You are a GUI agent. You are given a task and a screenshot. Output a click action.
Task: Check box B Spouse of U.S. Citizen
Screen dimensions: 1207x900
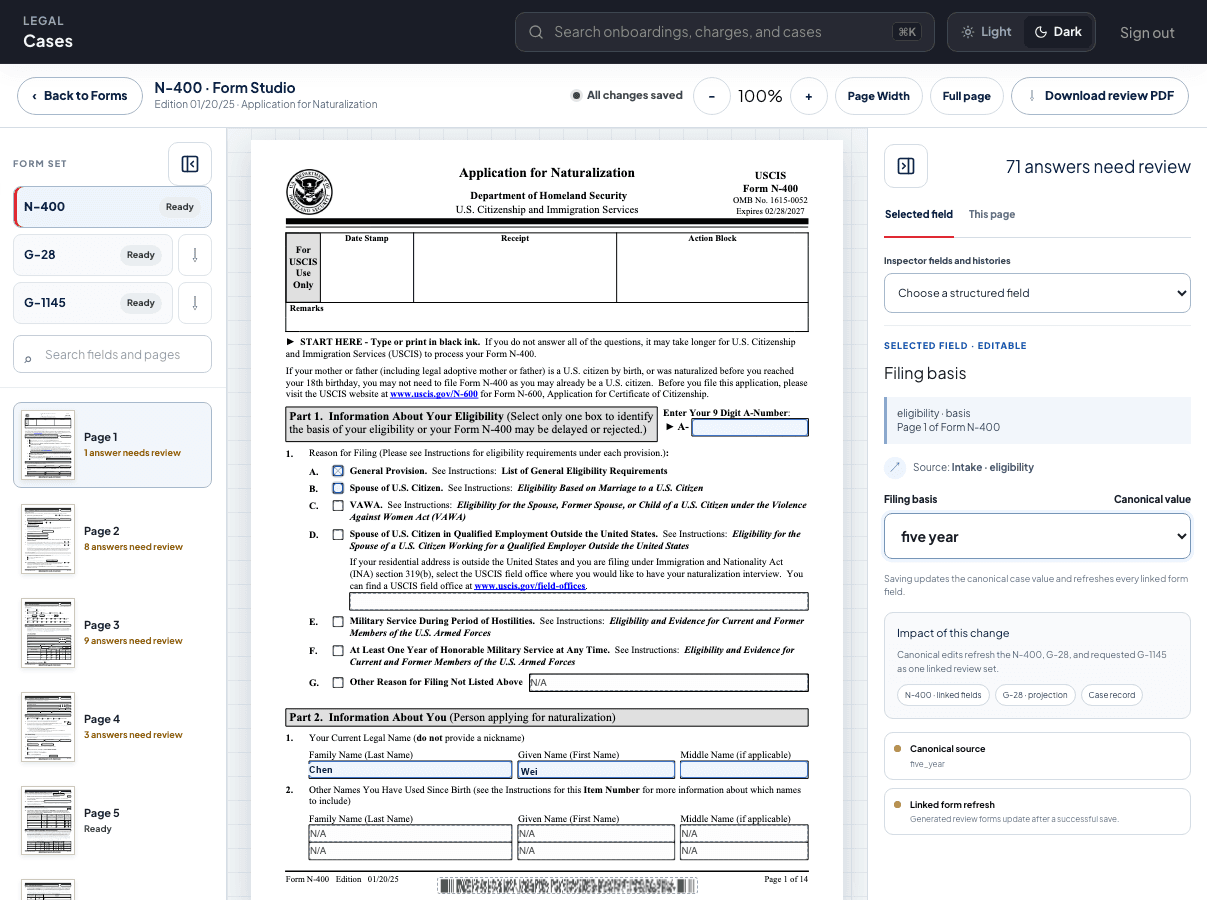click(338, 488)
